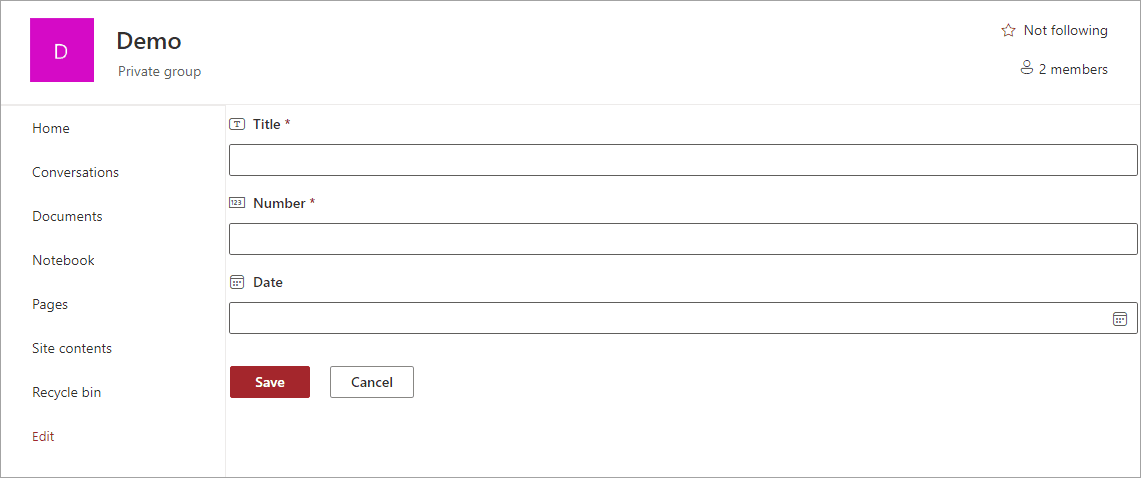
Task: Open the Home navigation item
Action: pyautogui.click(x=51, y=128)
